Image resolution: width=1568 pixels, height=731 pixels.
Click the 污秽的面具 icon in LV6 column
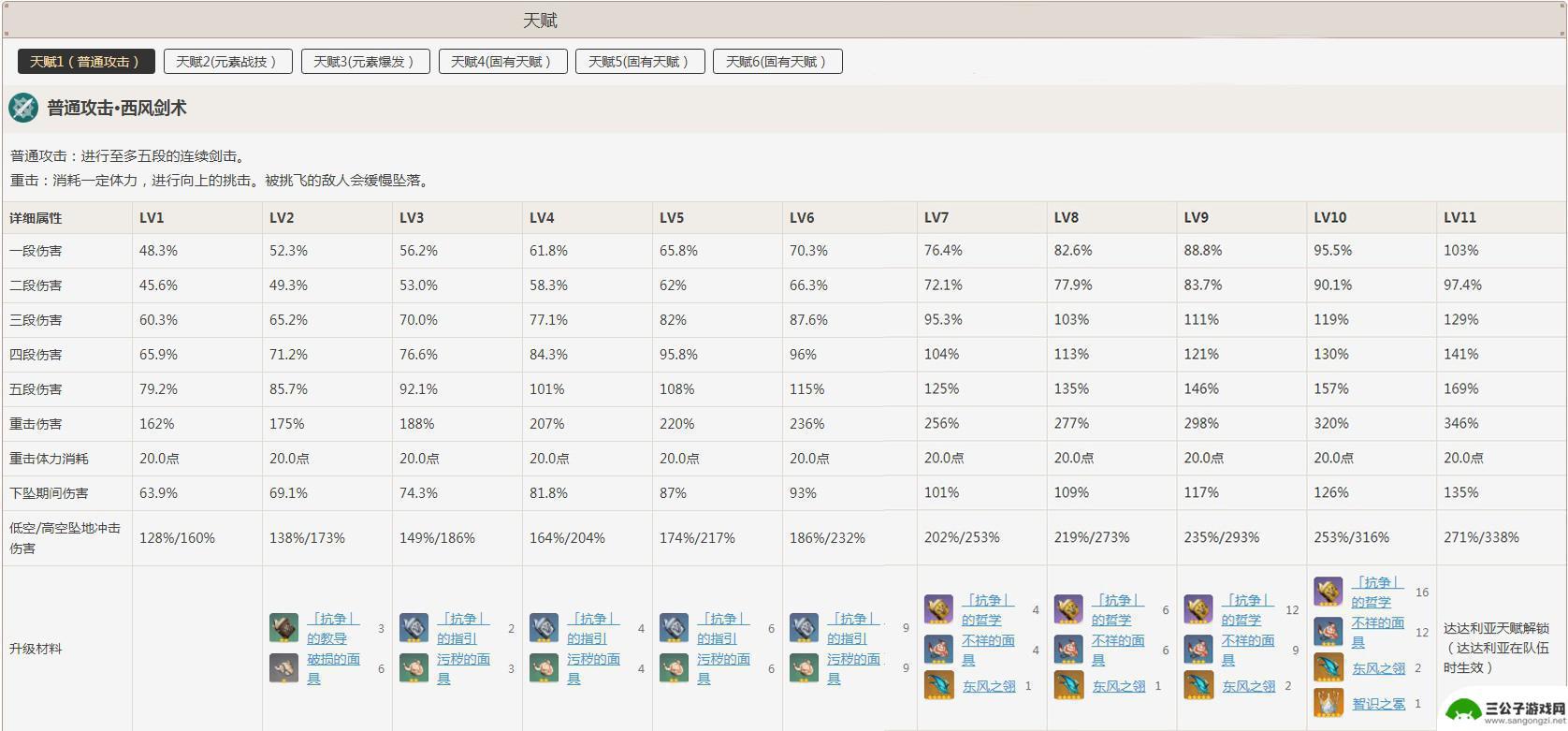click(804, 668)
